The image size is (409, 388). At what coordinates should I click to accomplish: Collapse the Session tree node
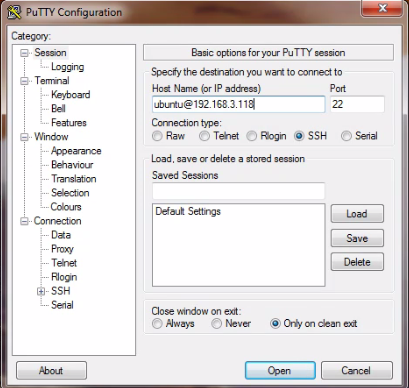[x=24, y=53]
